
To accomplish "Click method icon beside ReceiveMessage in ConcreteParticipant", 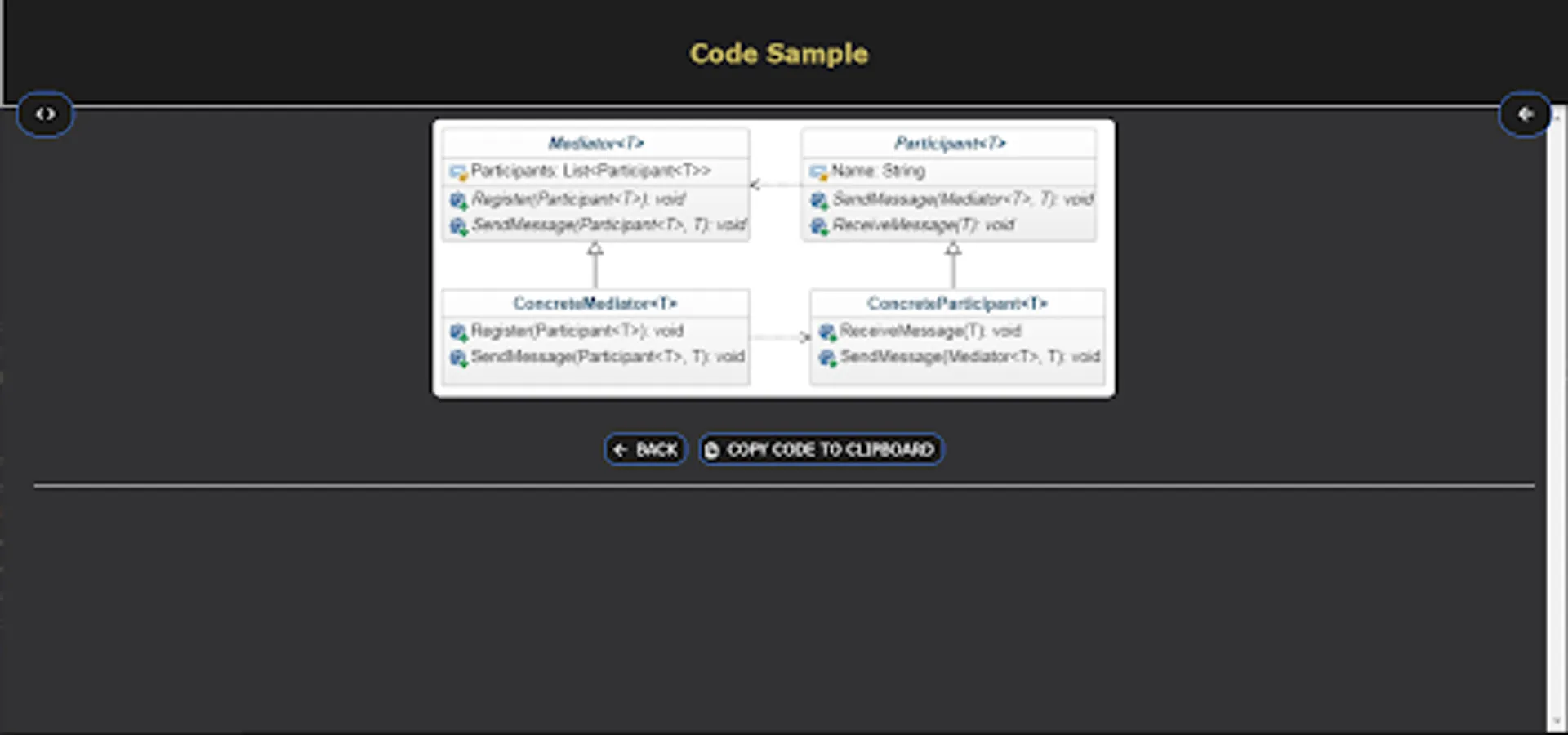I will coord(827,332).
